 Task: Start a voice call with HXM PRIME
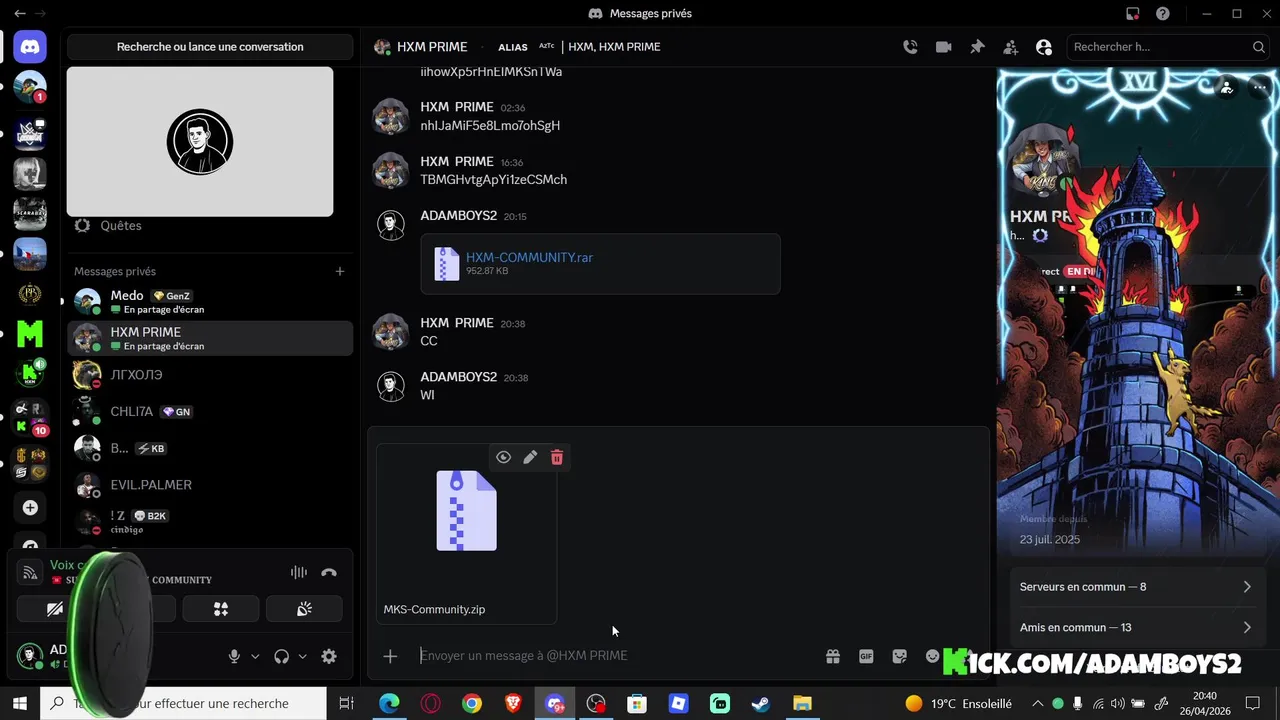coord(910,47)
